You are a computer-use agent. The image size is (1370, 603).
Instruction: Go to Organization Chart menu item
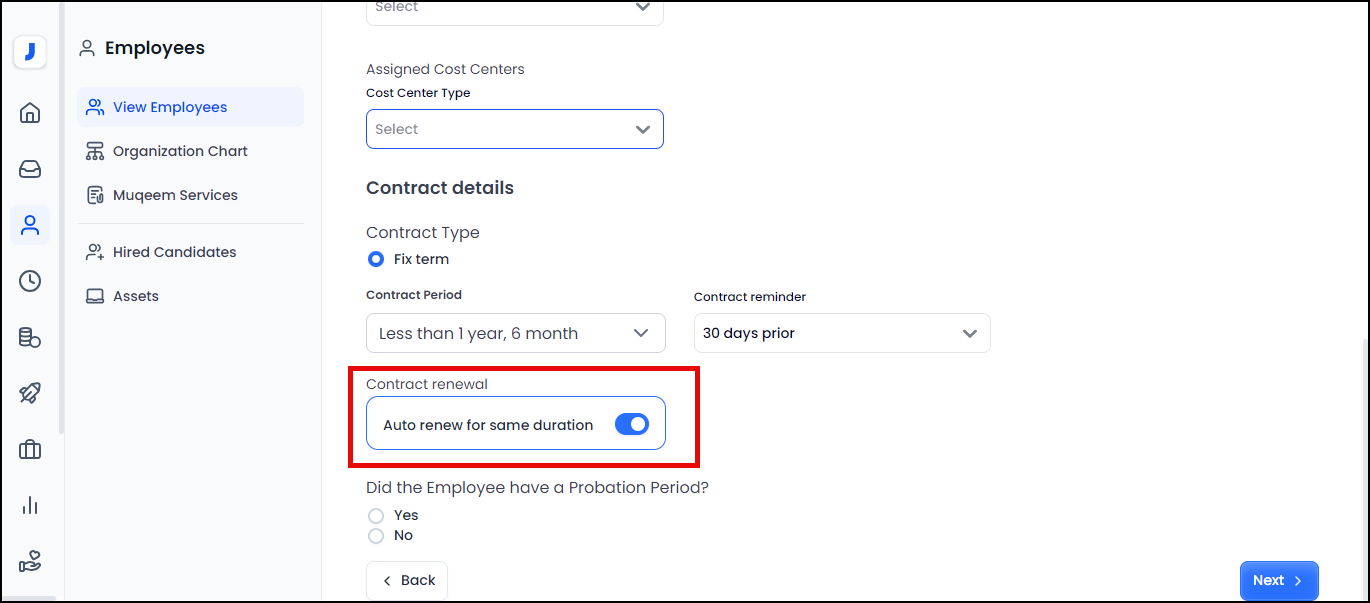point(180,151)
